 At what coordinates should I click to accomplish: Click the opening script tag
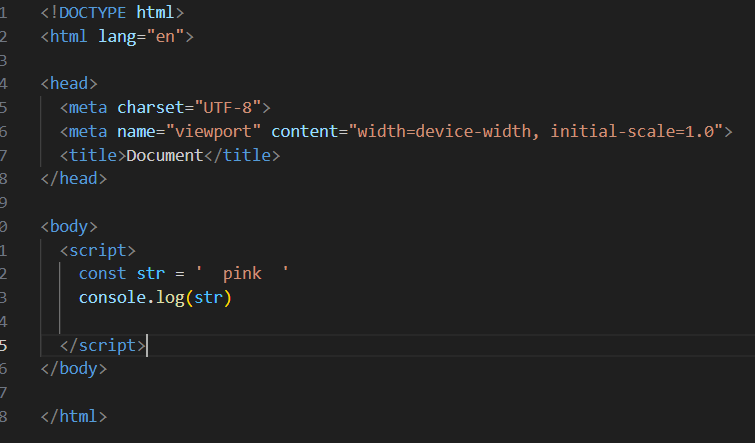click(98, 250)
